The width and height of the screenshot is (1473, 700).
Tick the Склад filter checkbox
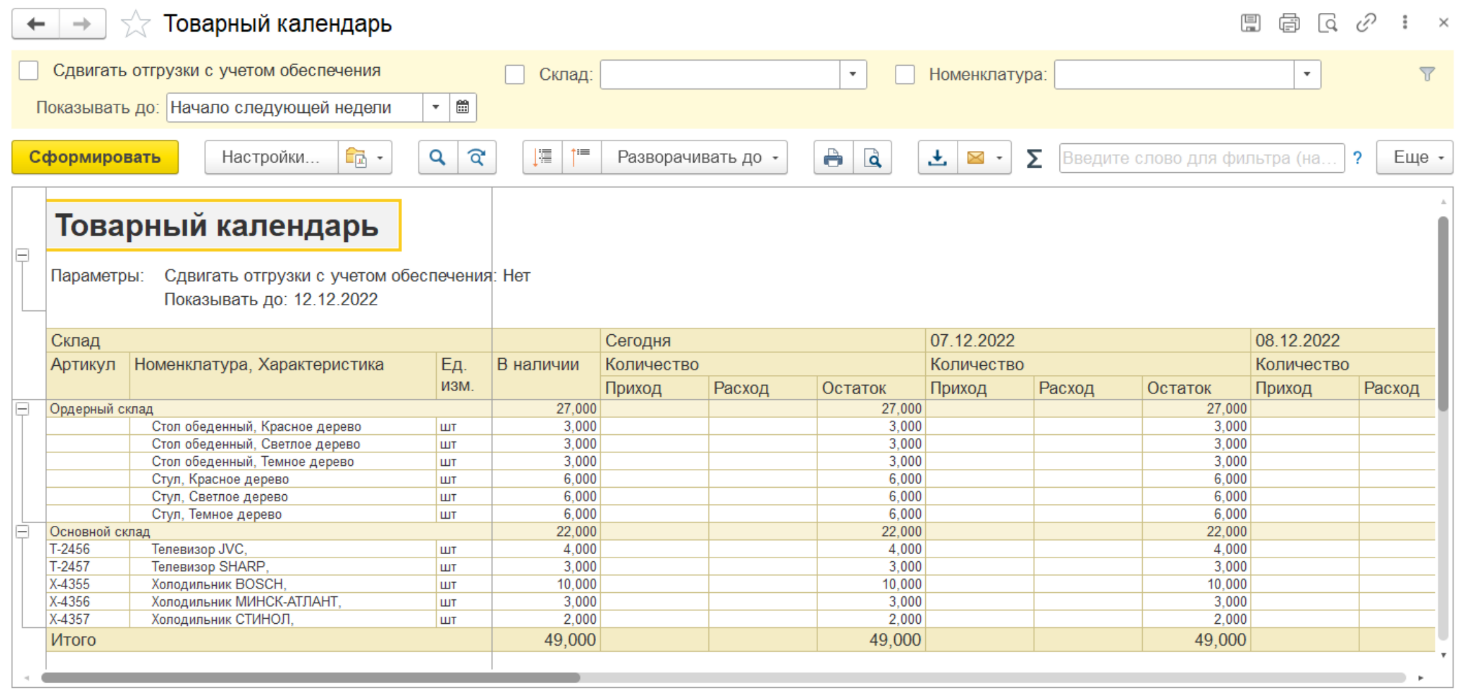(x=515, y=75)
